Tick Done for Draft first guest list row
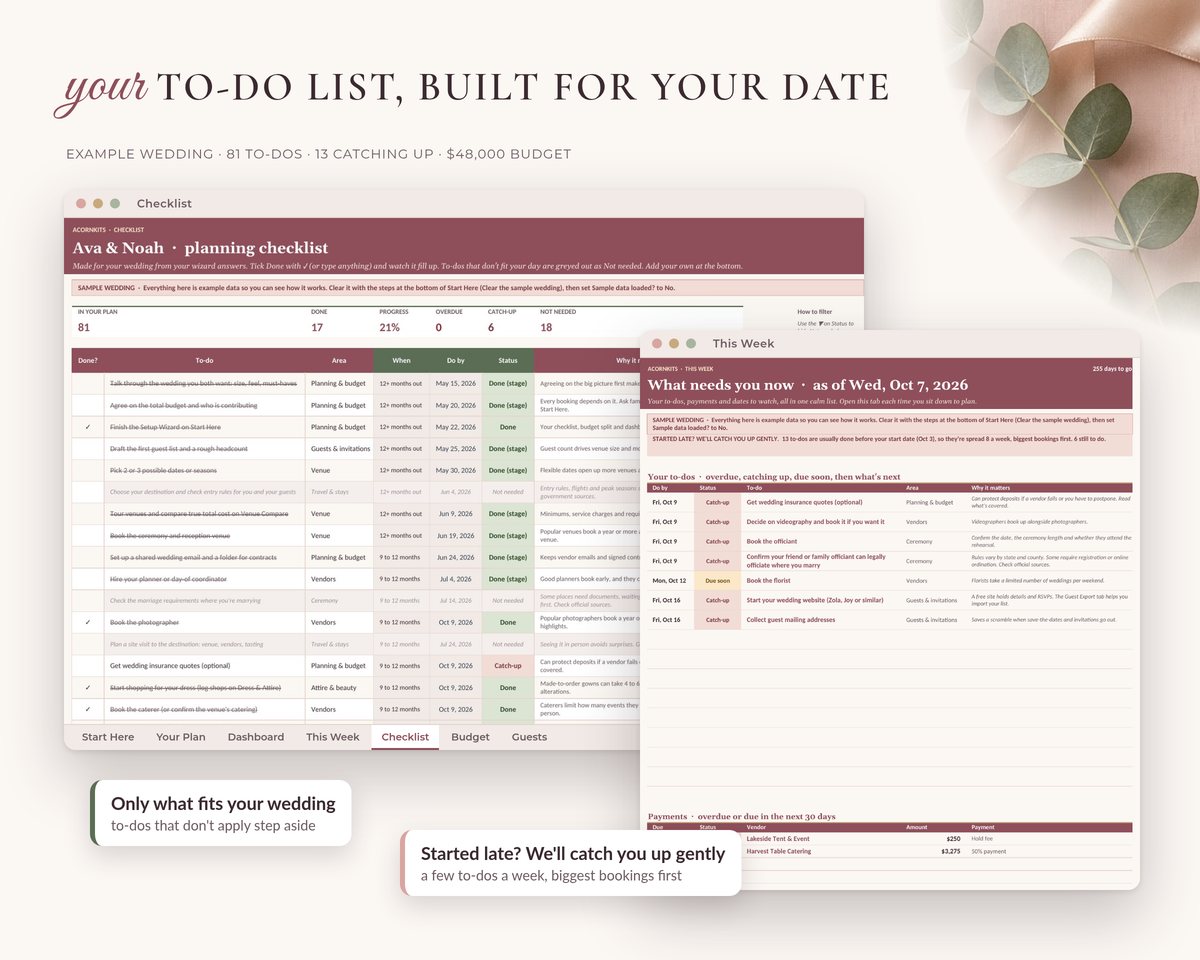 (x=88, y=448)
